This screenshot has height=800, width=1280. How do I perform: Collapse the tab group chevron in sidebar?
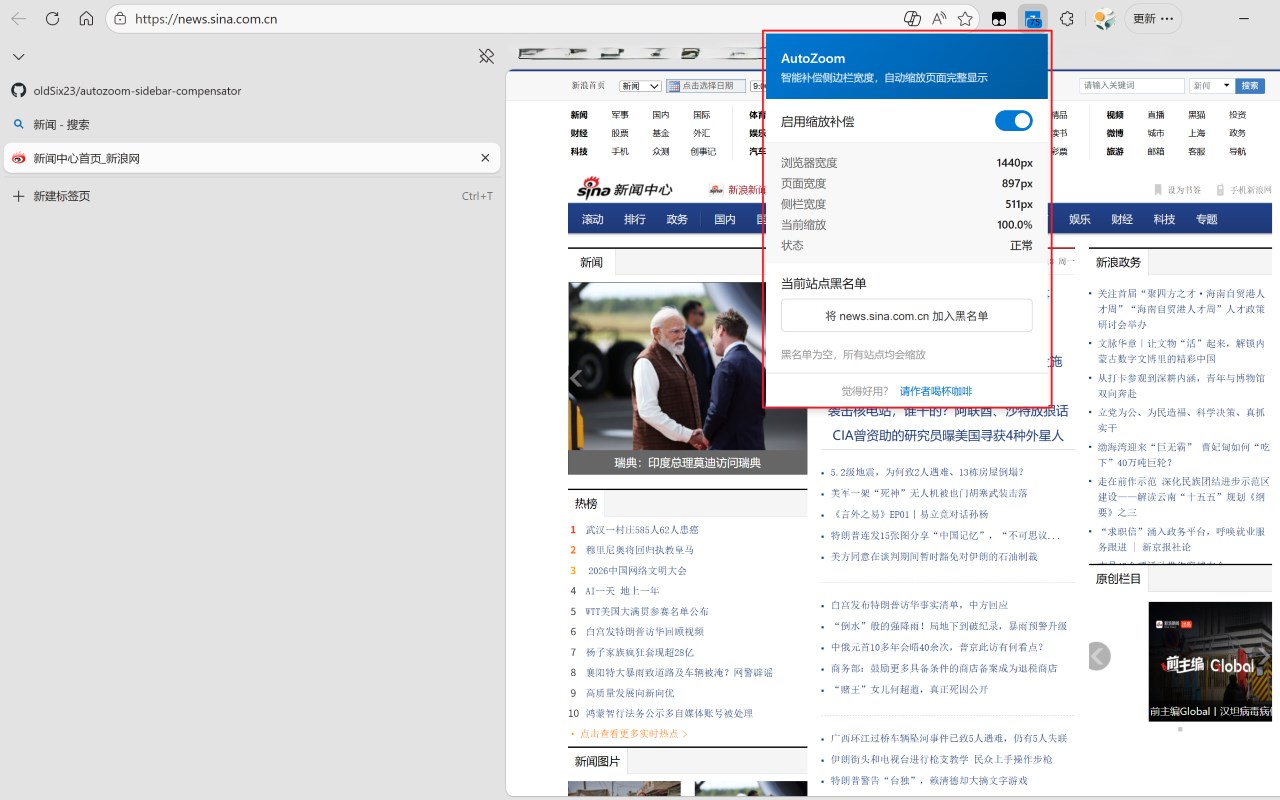(18, 57)
